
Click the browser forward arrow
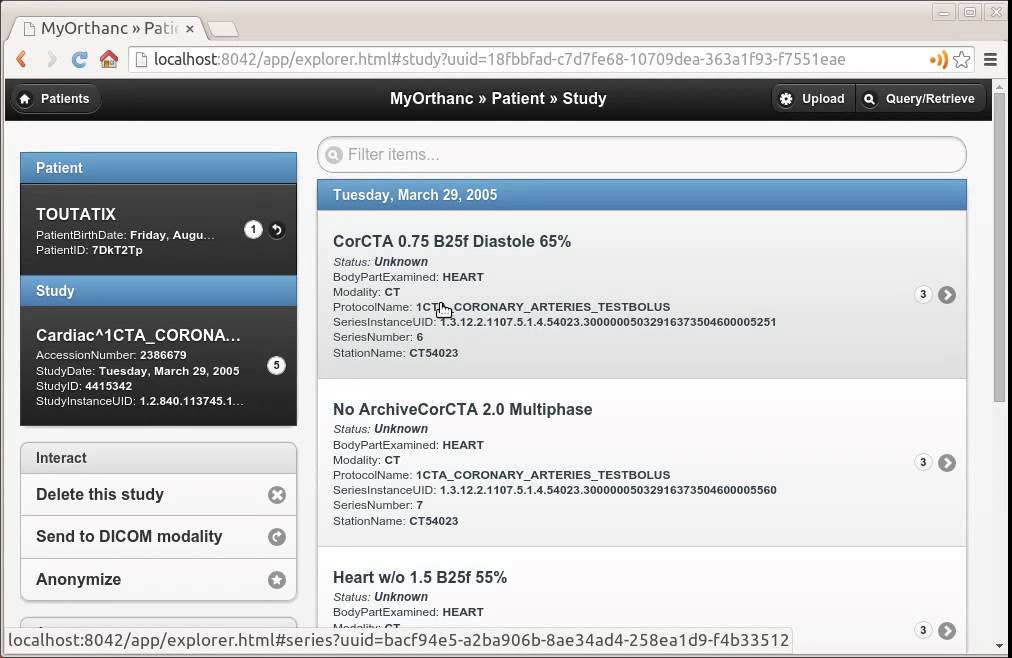51,59
